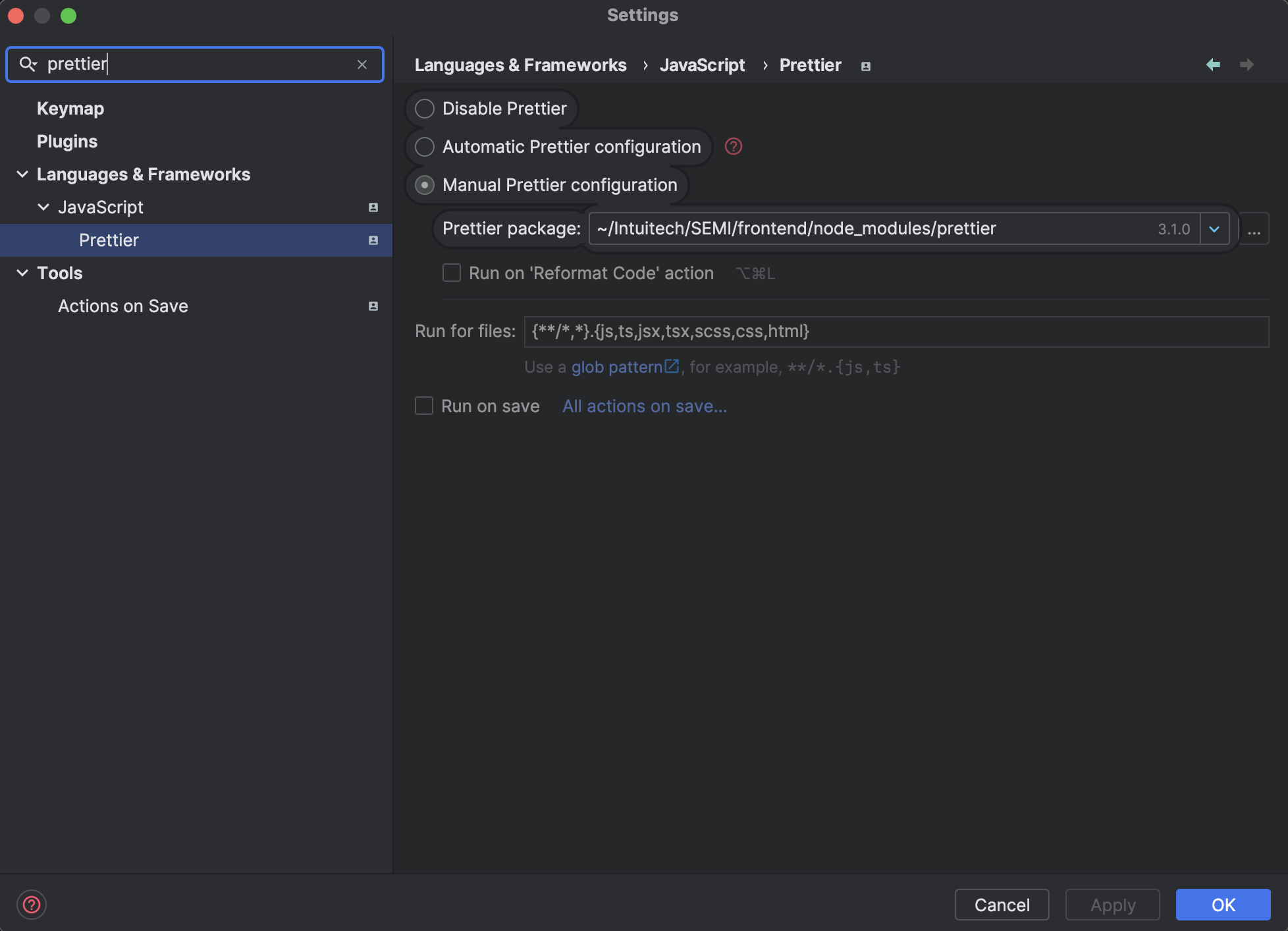Enable Run on 'Reformat Code' action checkbox
This screenshot has height=931, width=1288.
(x=452, y=273)
